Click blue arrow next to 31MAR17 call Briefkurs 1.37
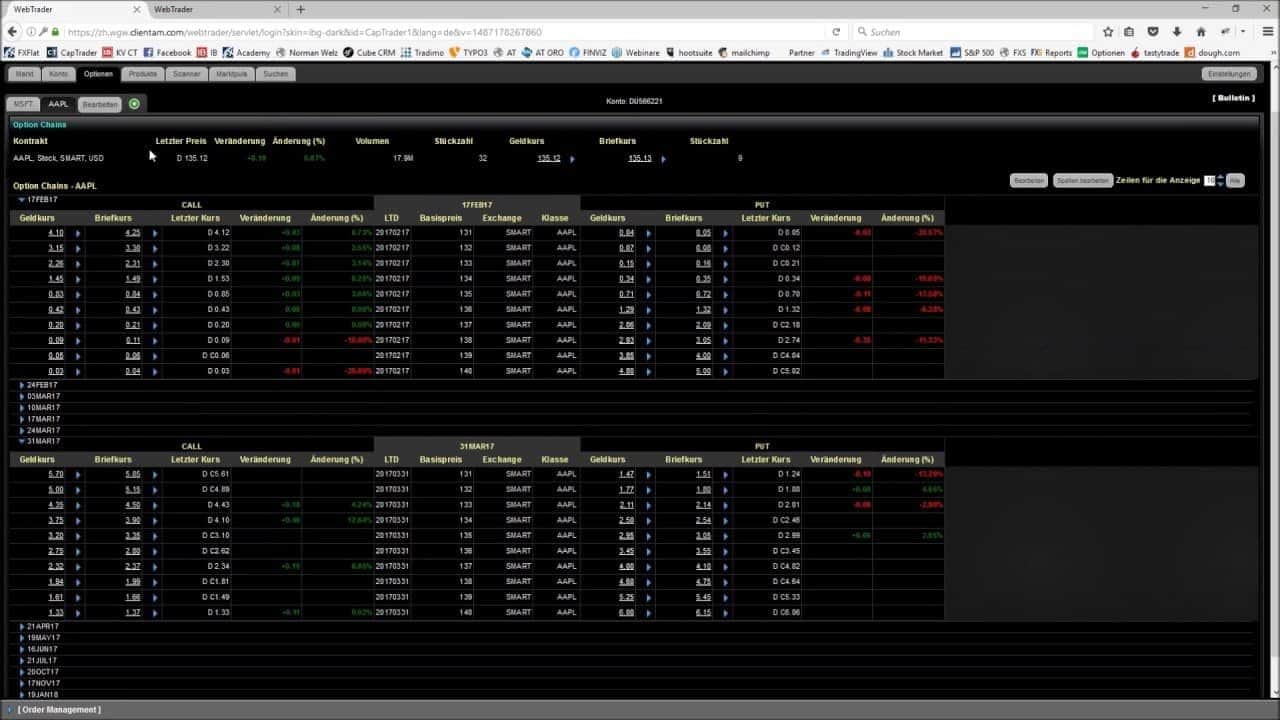The height and width of the screenshot is (720, 1280). coord(155,613)
